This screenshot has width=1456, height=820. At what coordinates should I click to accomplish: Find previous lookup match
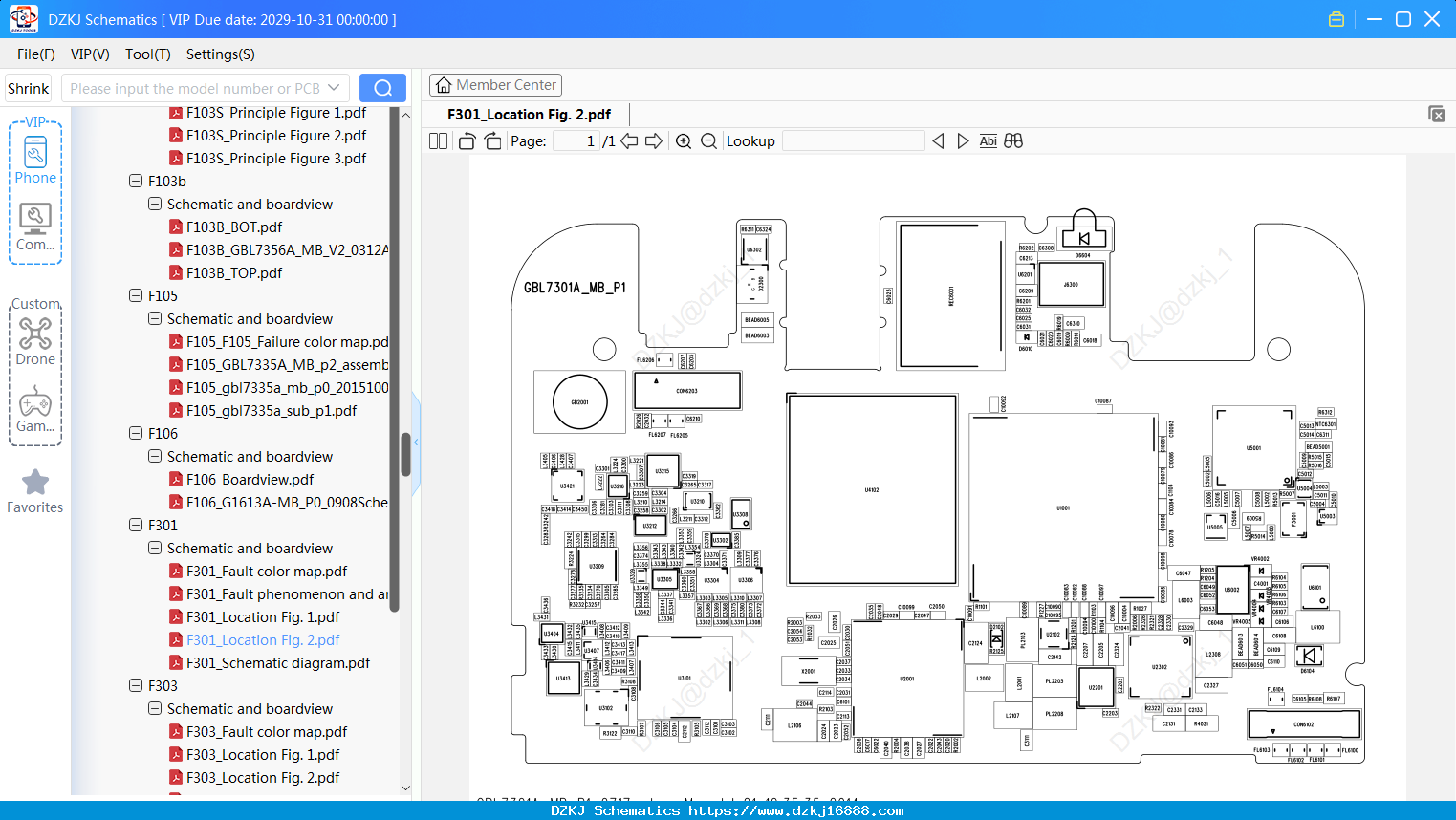(938, 141)
